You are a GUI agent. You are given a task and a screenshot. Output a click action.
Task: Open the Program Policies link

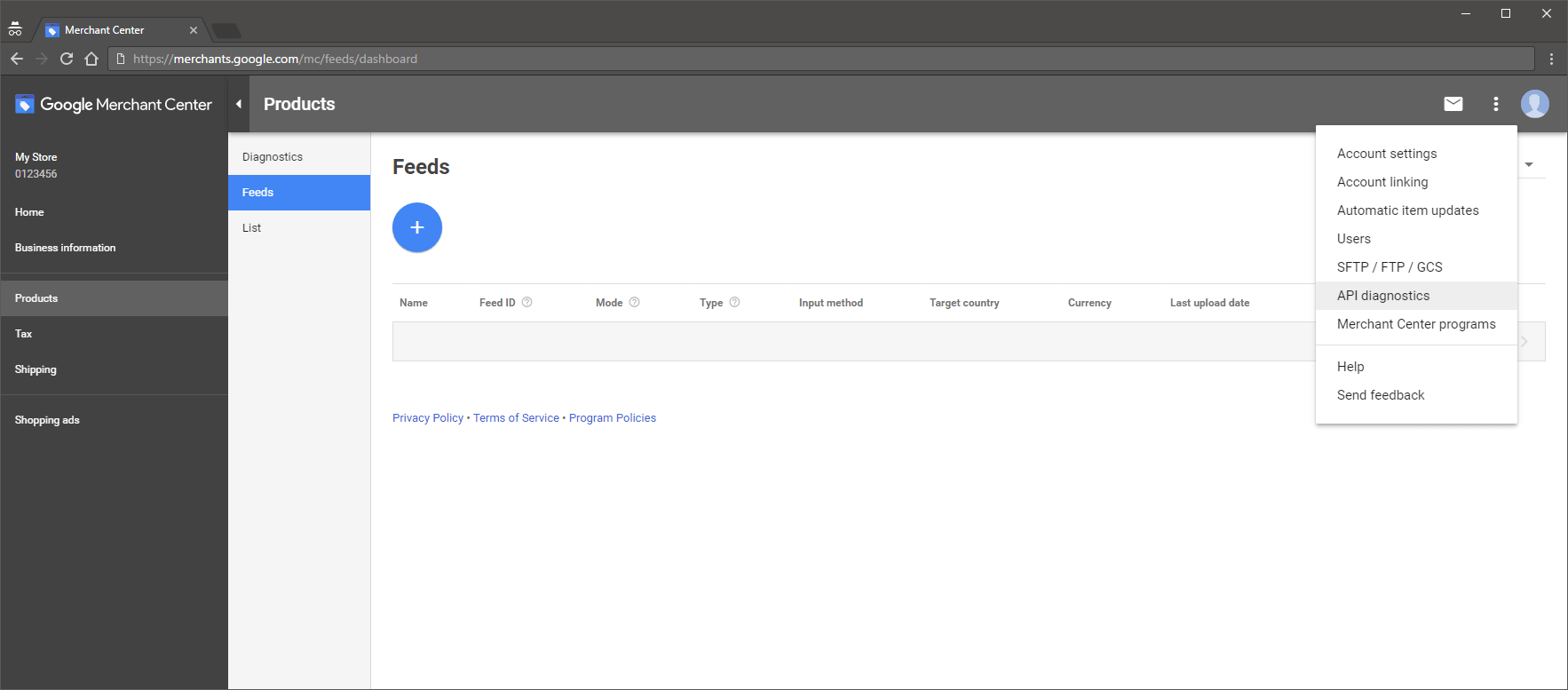(613, 418)
